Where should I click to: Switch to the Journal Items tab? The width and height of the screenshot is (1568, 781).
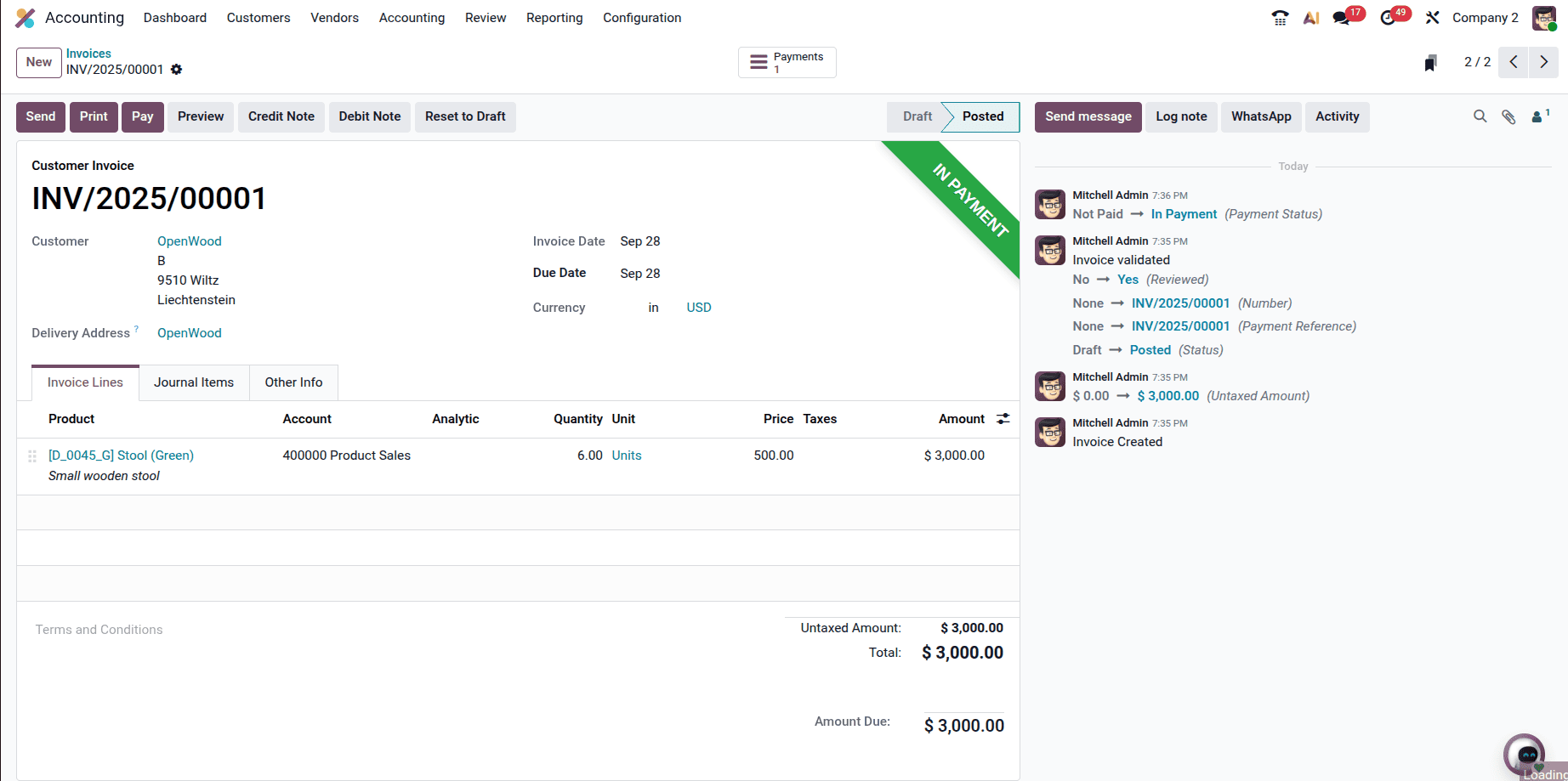(x=194, y=382)
